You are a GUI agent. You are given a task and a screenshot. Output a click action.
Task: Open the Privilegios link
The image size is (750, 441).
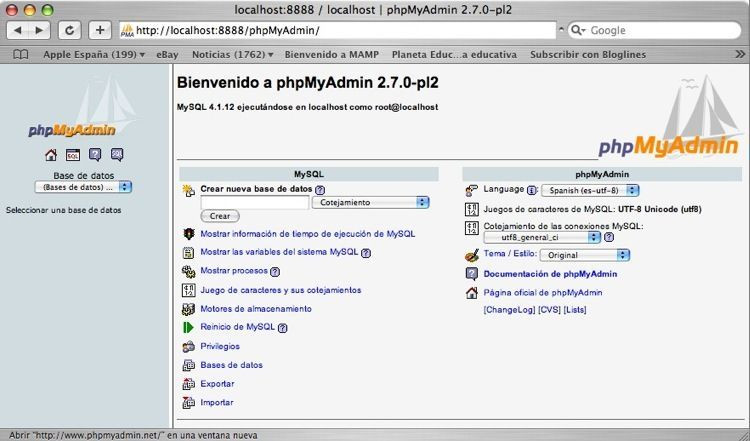(220, 346)
